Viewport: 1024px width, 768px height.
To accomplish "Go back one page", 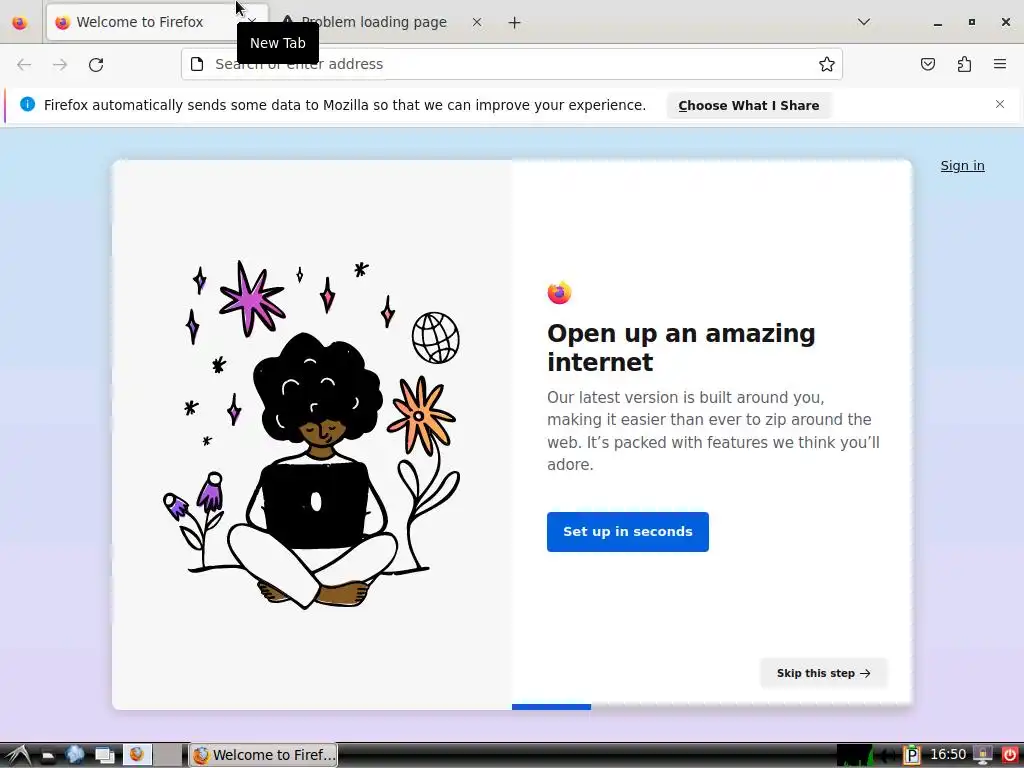I will pos(24,64).
